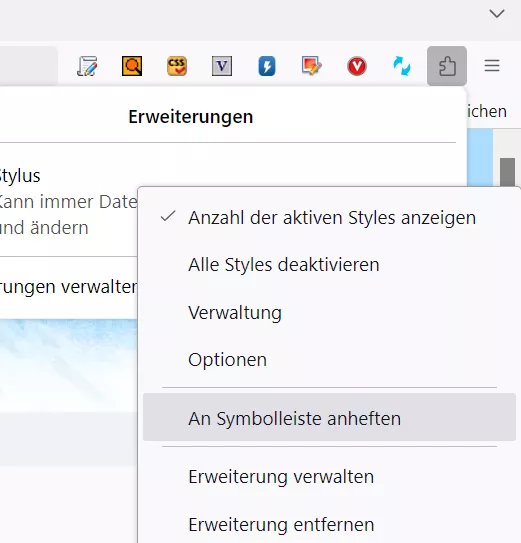
Task: Open the orange magnifier extension icon
Action: tap(132, 66)
